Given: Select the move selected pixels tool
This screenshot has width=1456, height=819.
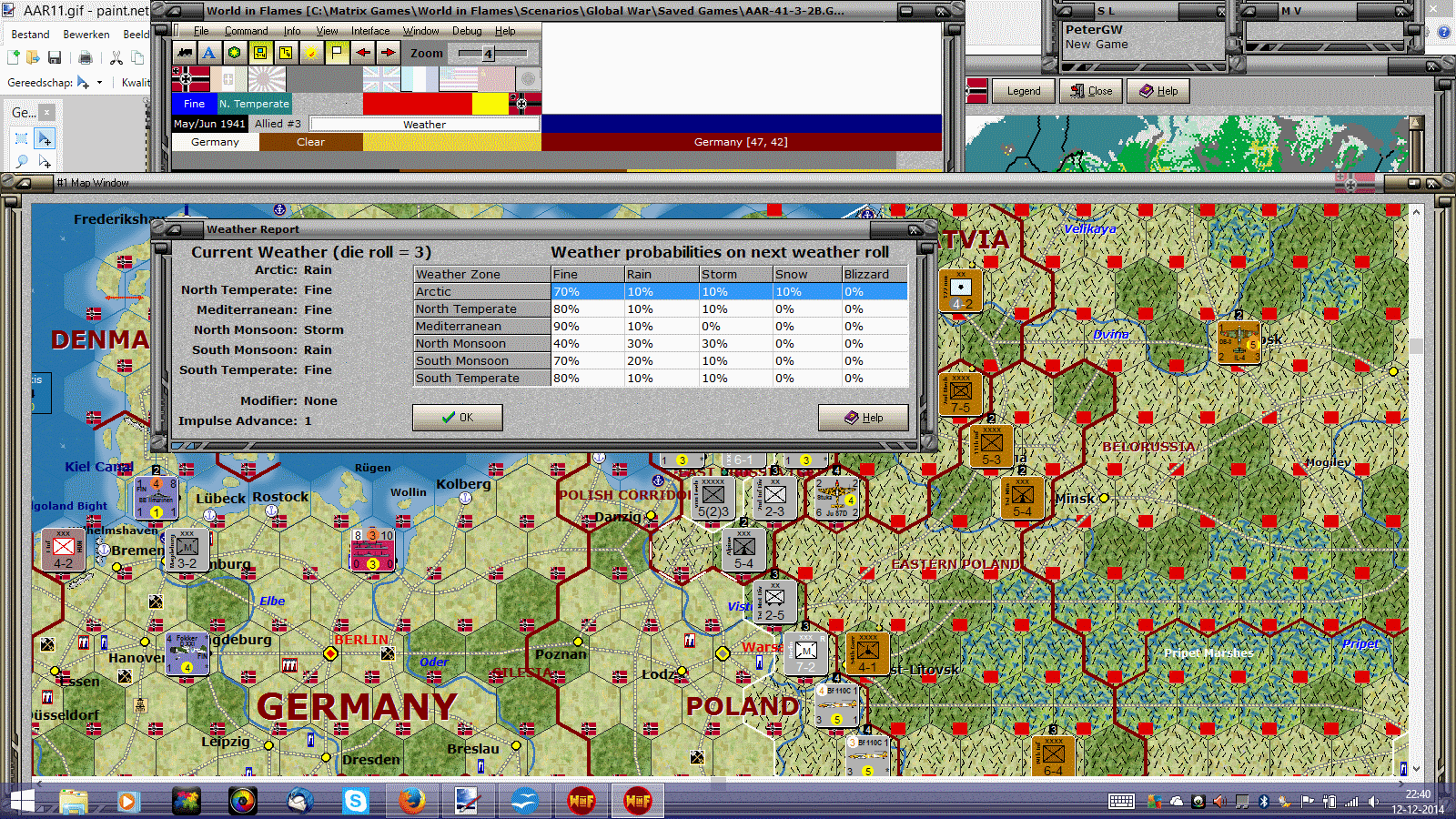Looking at the screenshot, I should click(x=44, y=138).
